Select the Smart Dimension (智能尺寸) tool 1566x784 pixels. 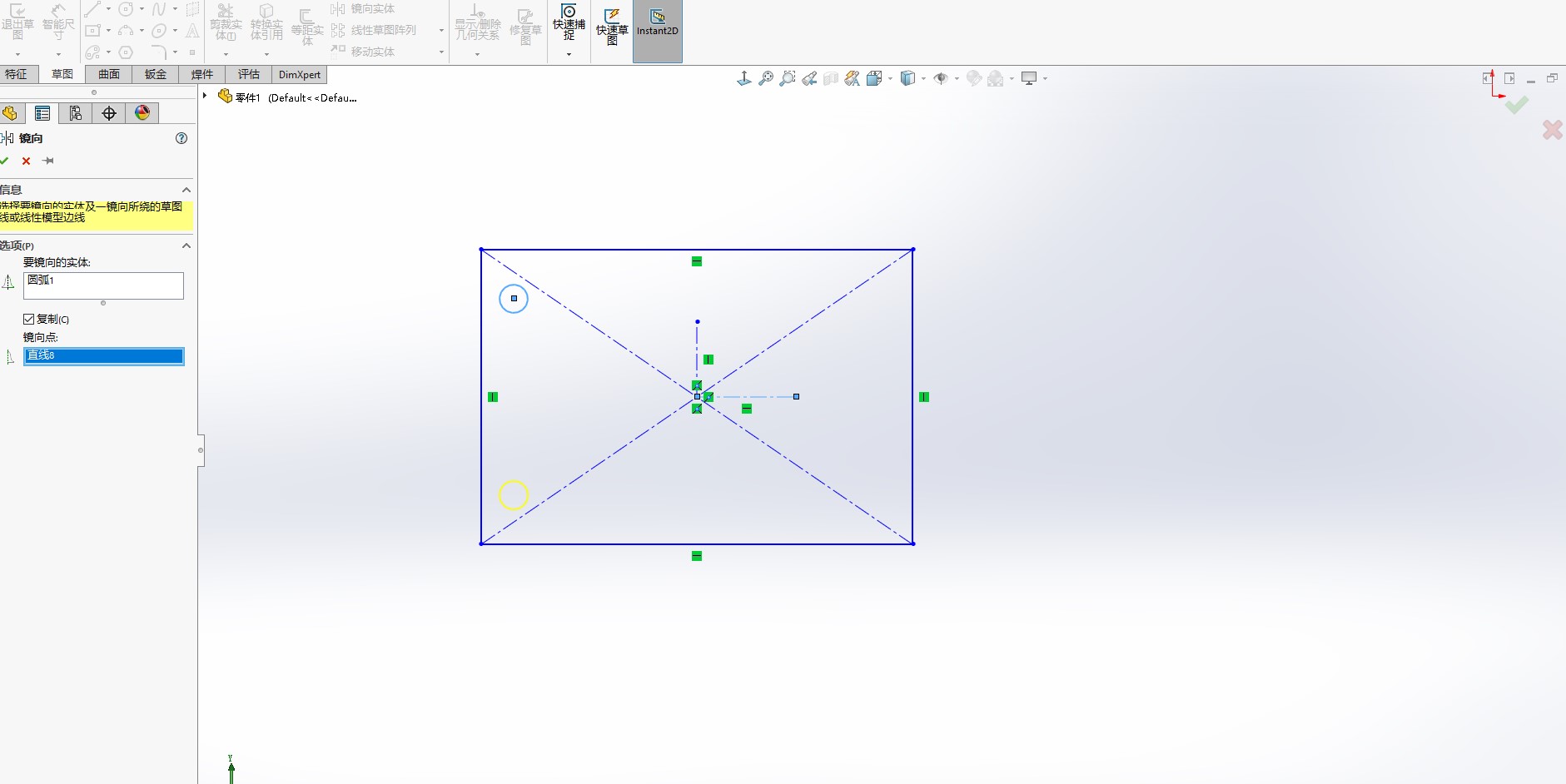pyautogui.click(x=58, y=22)
